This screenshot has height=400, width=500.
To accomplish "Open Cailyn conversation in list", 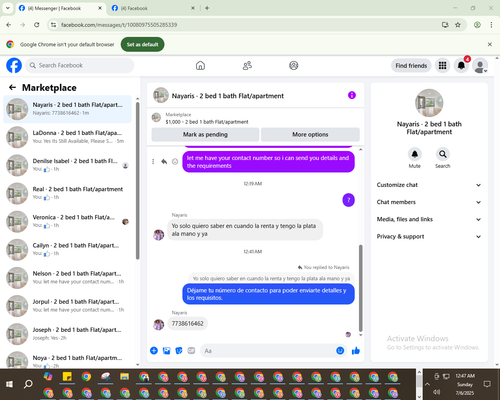I will [x=68, y=249].
